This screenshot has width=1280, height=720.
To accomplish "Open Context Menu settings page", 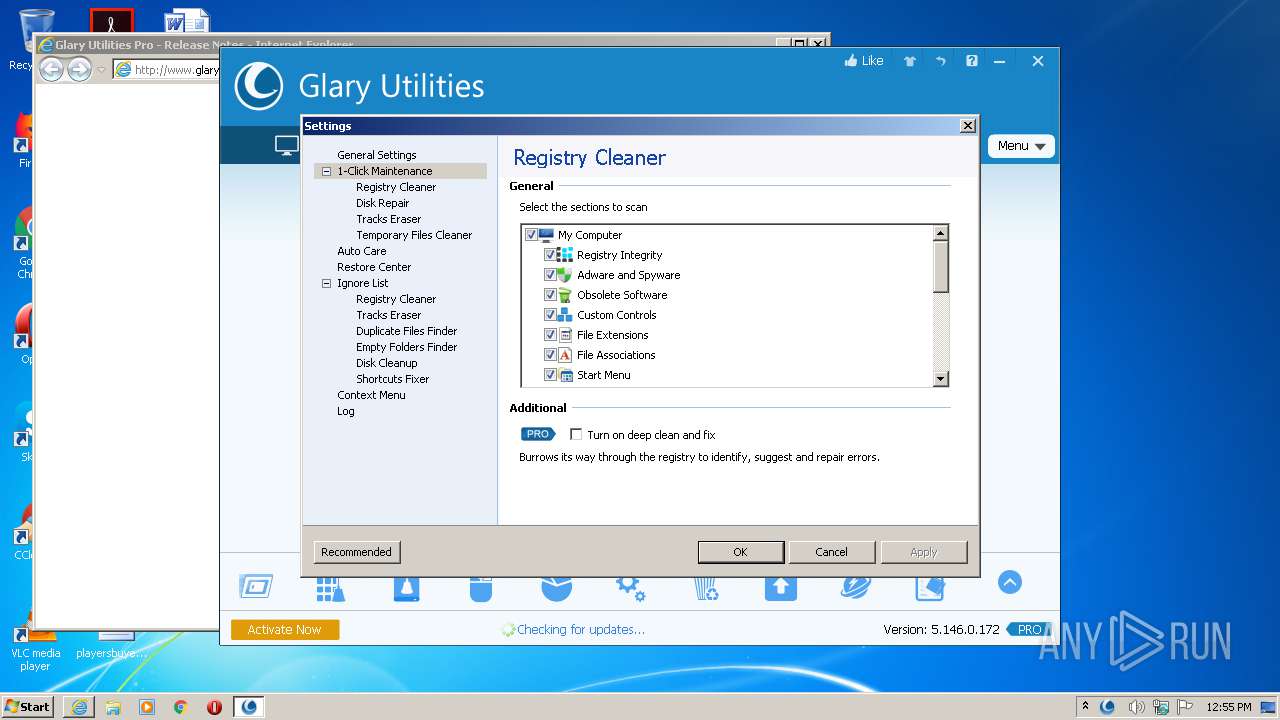I will coord(371,395).
